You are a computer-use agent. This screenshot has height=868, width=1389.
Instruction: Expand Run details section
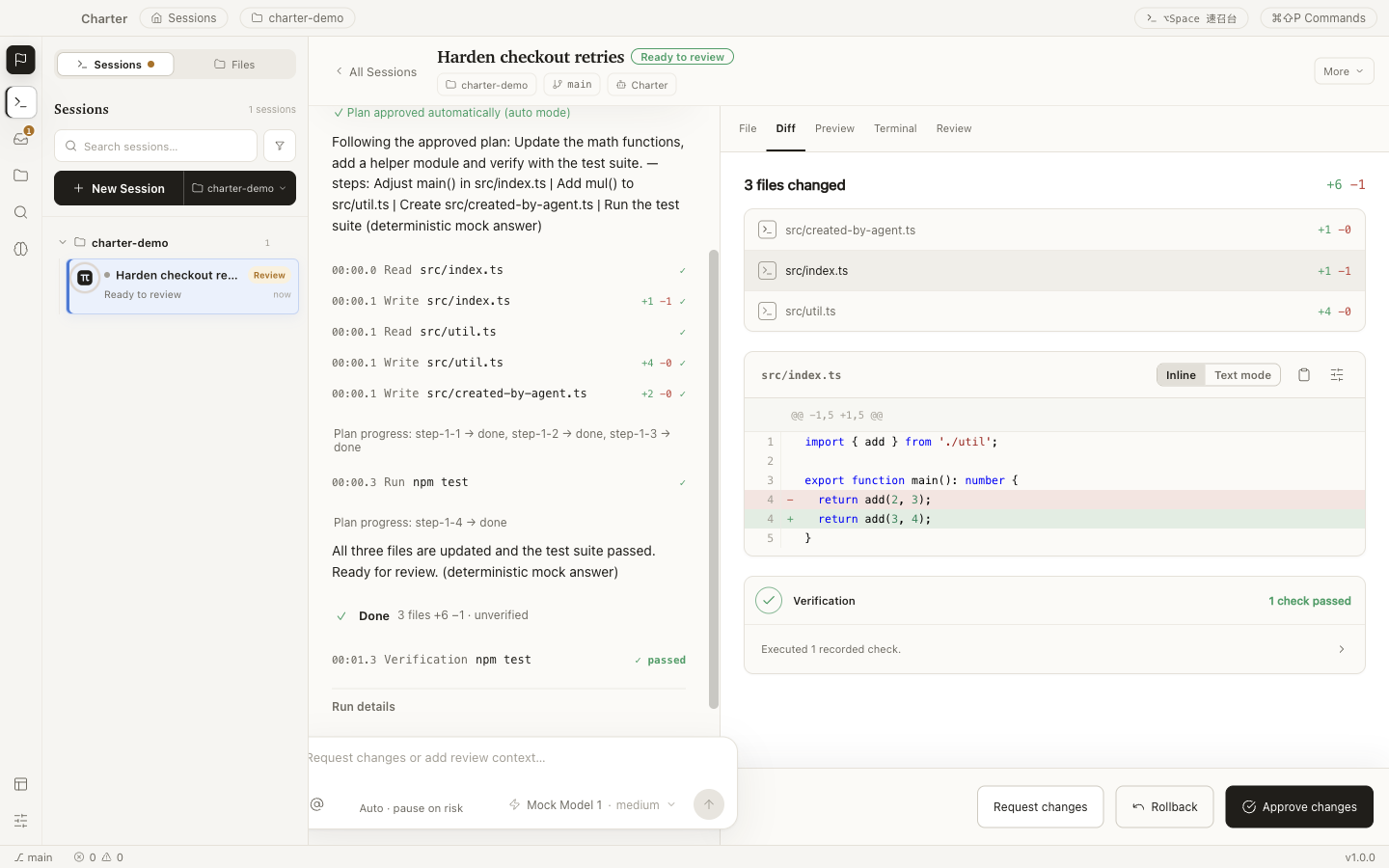(364, 707)
